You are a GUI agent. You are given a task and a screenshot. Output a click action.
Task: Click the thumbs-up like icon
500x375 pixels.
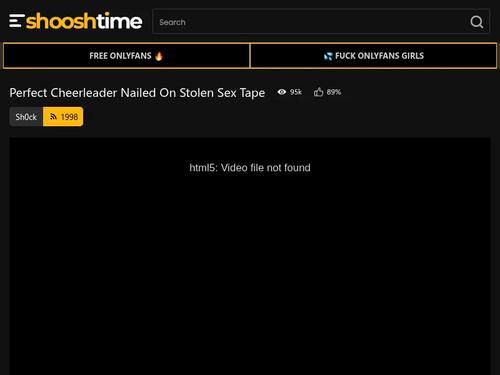click(x=318, y=92)
